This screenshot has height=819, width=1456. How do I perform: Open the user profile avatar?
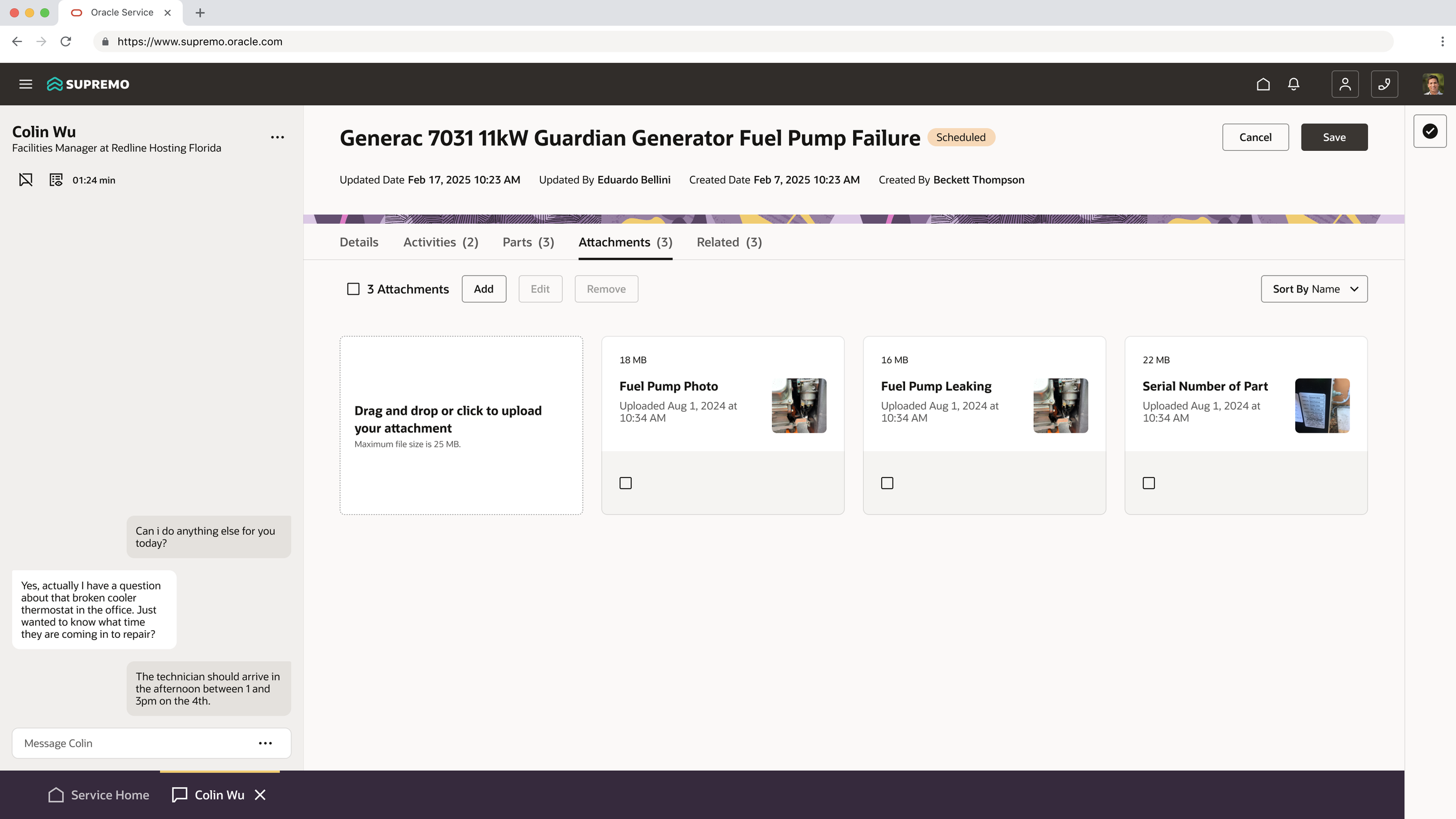pyautogui.click(x=1433, y=84)
